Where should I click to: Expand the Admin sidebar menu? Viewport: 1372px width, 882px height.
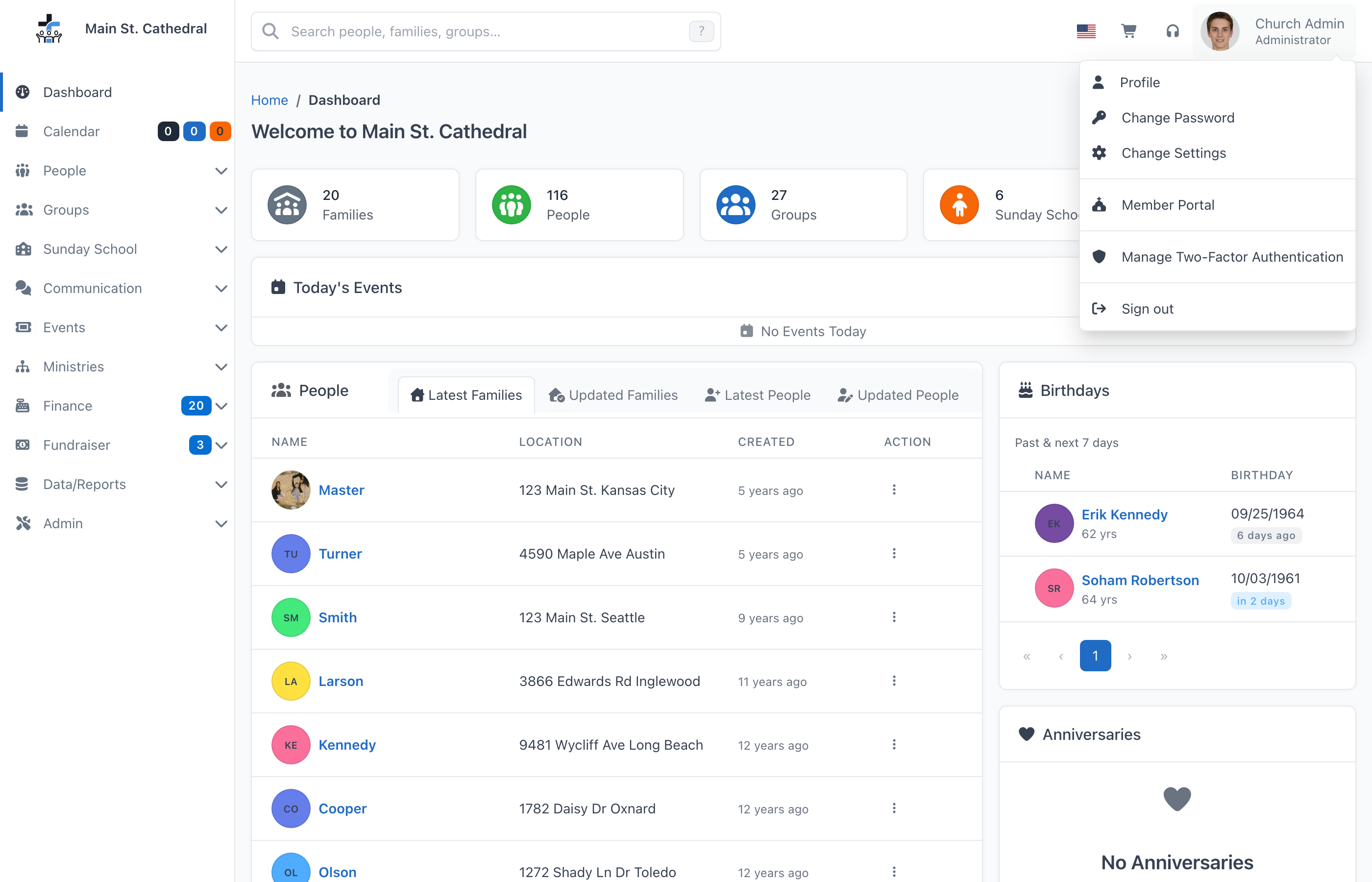point(117,523)
